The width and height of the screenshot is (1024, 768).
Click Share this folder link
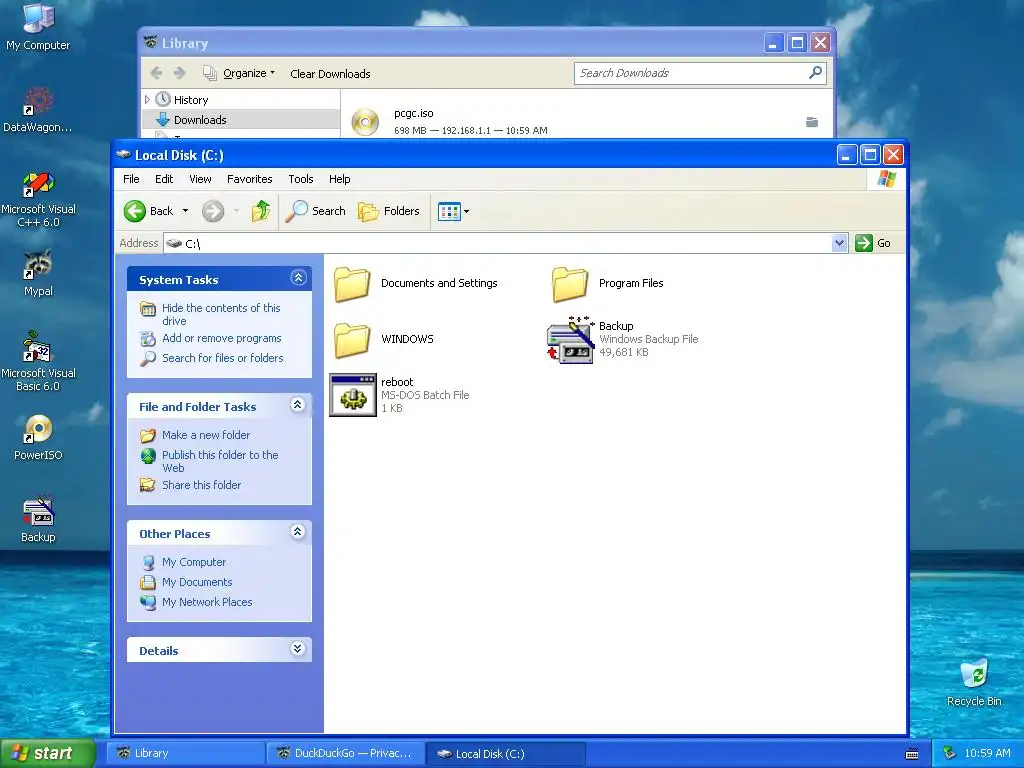[201, 485]
